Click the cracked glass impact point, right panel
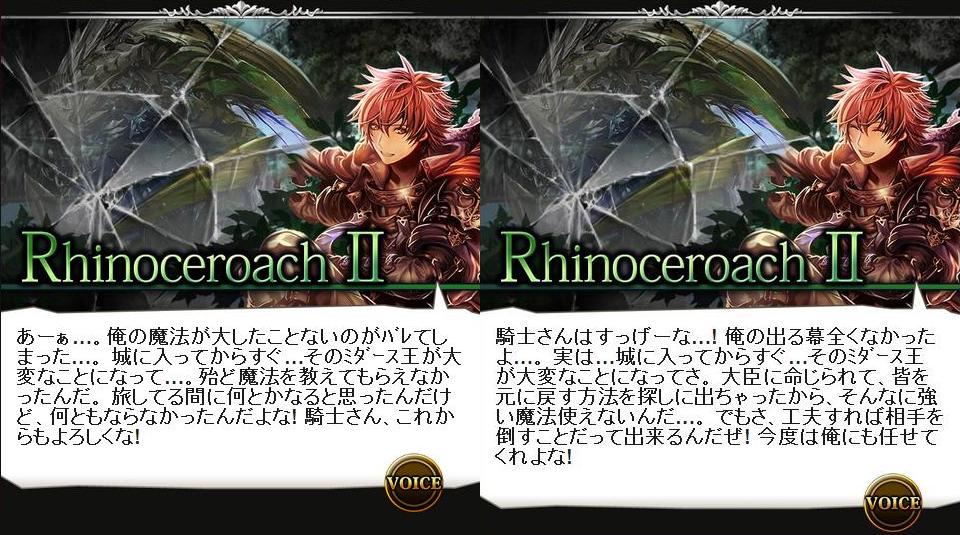Screen dimensions: 960x535 pos(584,198)
